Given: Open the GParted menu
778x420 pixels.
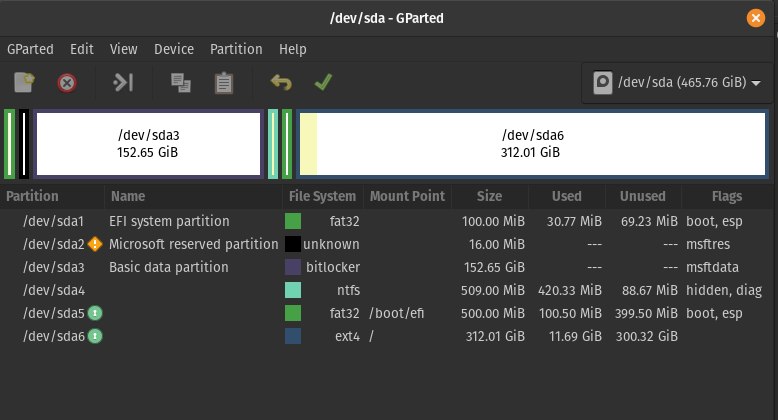Looking at the screenshot, I should tap(30, 49).
